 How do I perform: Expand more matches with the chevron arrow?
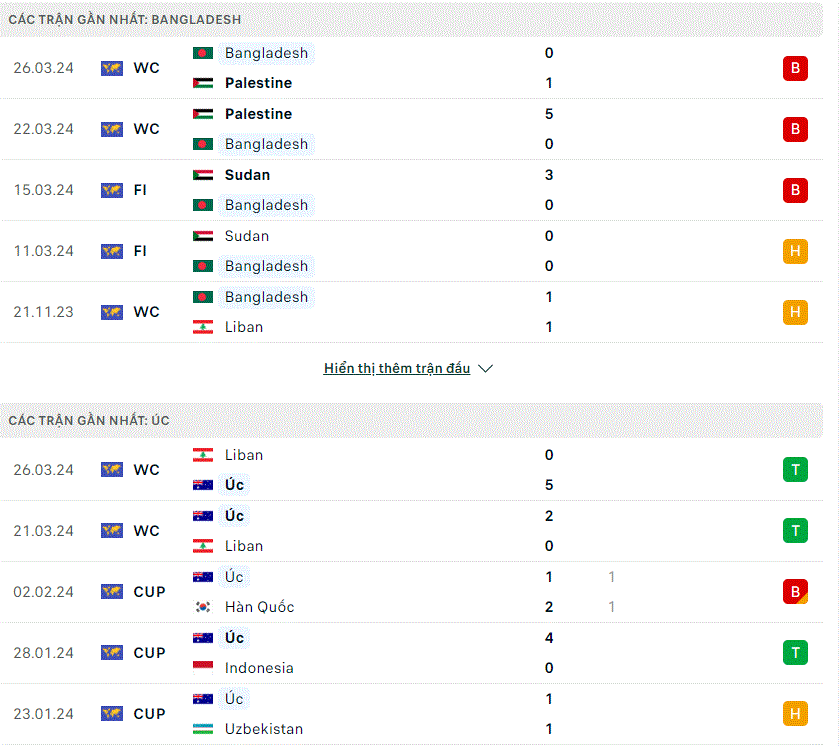click(x=485, y=369)
